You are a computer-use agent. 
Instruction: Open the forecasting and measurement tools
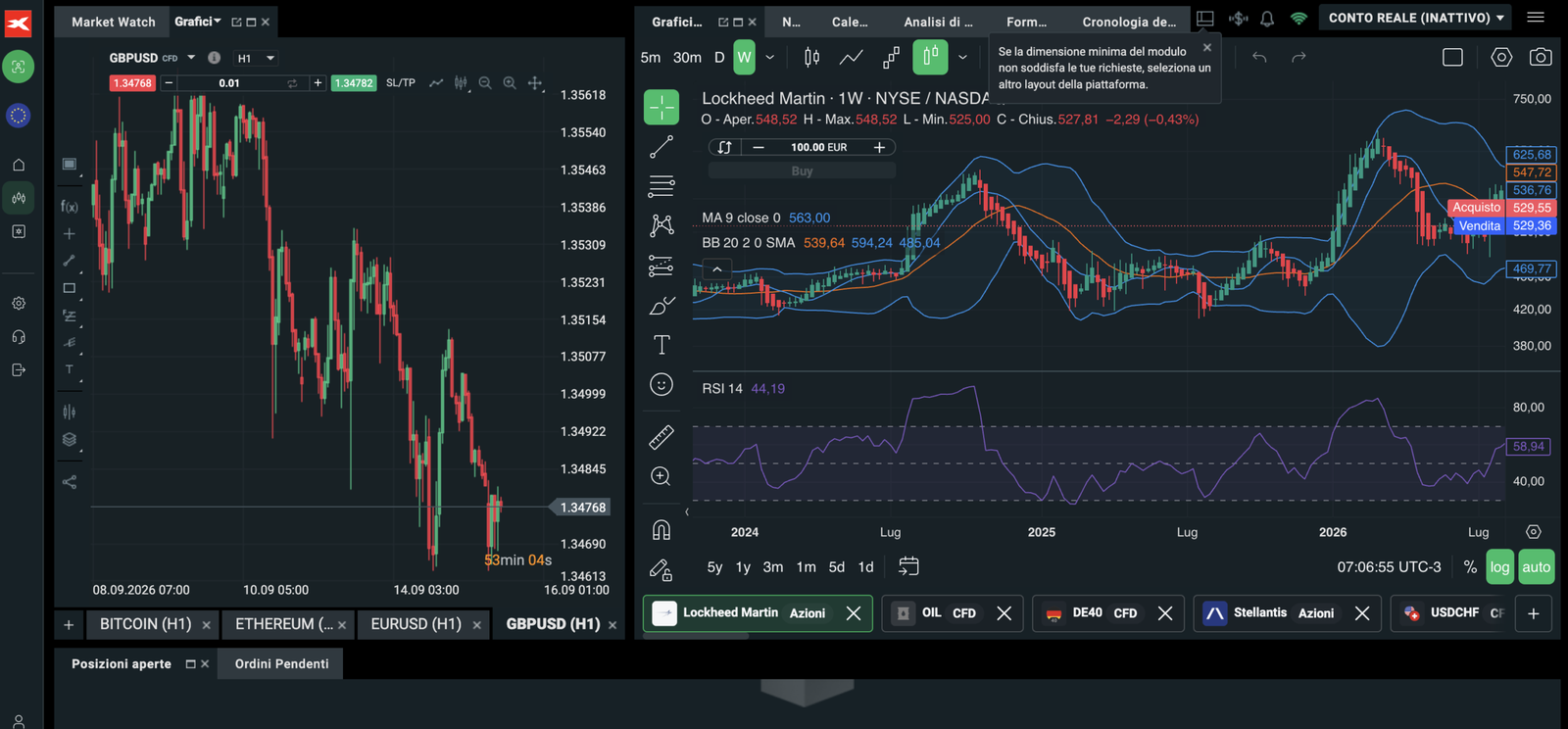[661, 266]
